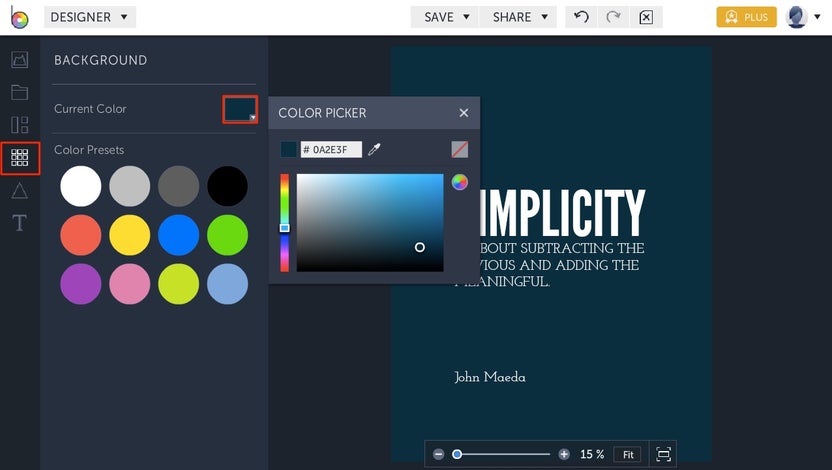Toggle transparent no-color swatch in Color Picker
Viewport: 832px width, 470px height.
(460, 150)
